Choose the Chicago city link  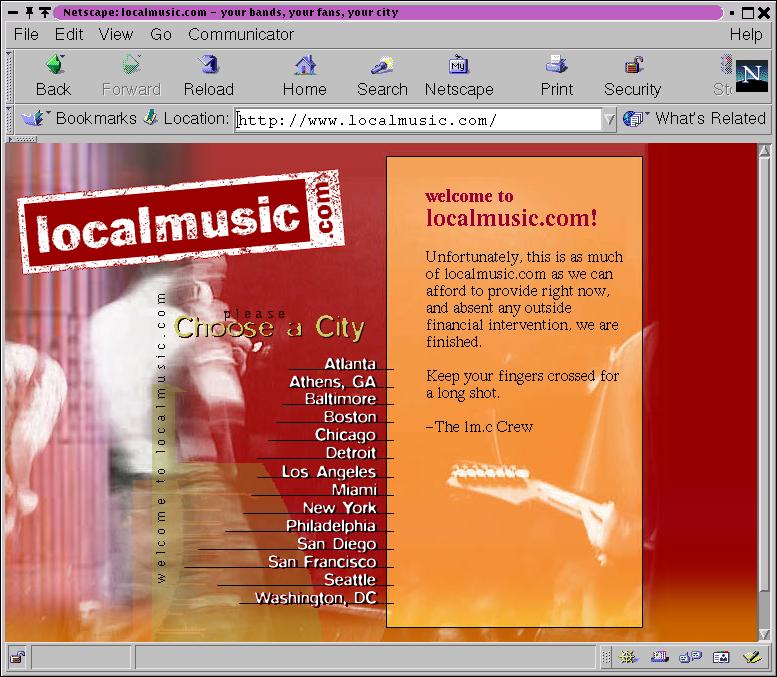(x=345, y=435)
